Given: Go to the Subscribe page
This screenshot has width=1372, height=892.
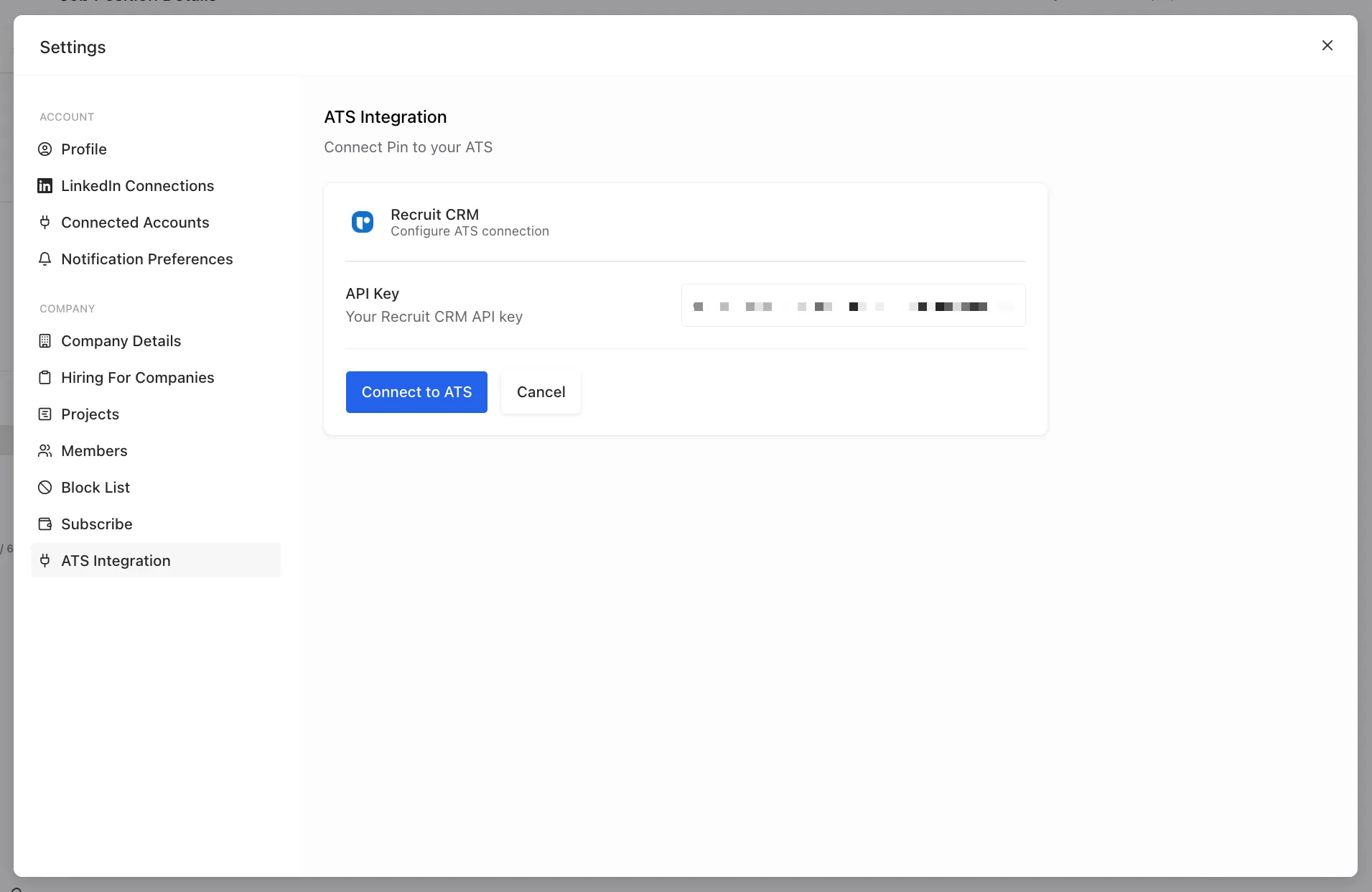Looking at the screenshot, I should click(x=156, y=524).
